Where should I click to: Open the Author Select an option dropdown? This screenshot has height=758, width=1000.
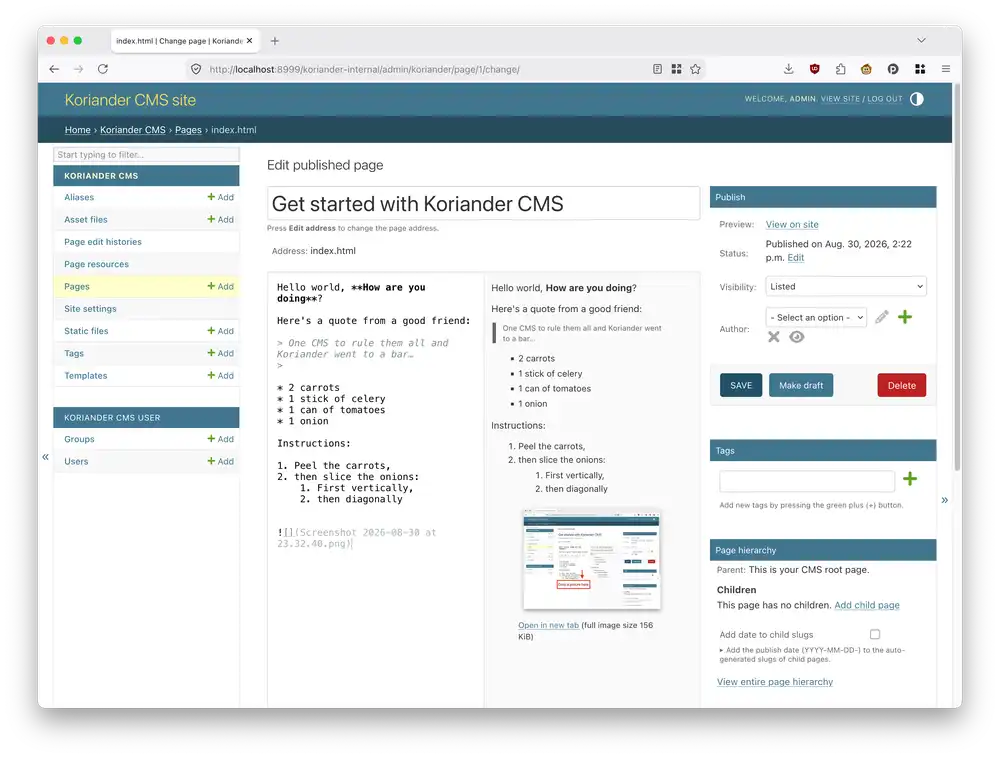pos(816,317)
